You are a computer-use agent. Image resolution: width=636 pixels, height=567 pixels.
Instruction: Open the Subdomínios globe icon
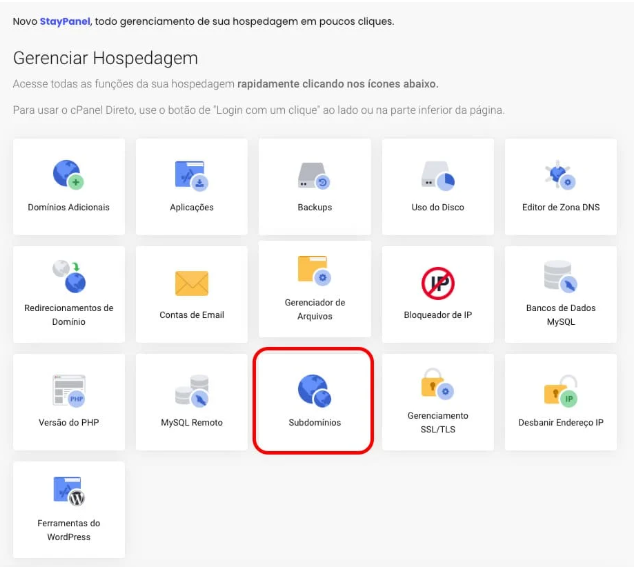314,391
